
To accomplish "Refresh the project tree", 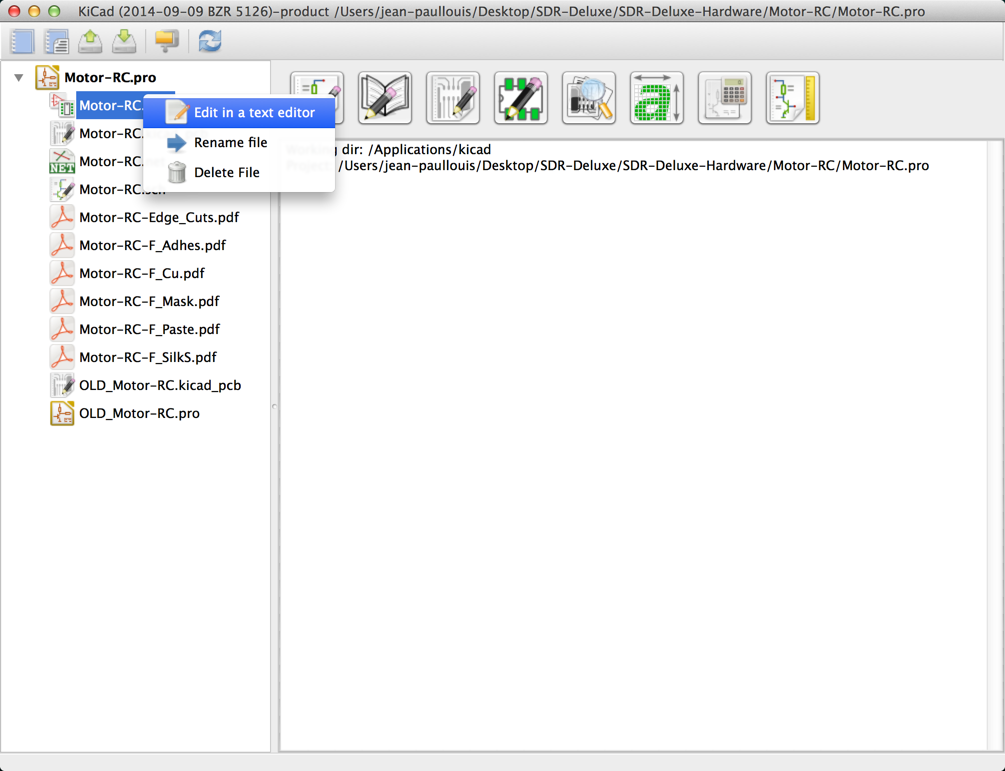I will tap(209, 41).
